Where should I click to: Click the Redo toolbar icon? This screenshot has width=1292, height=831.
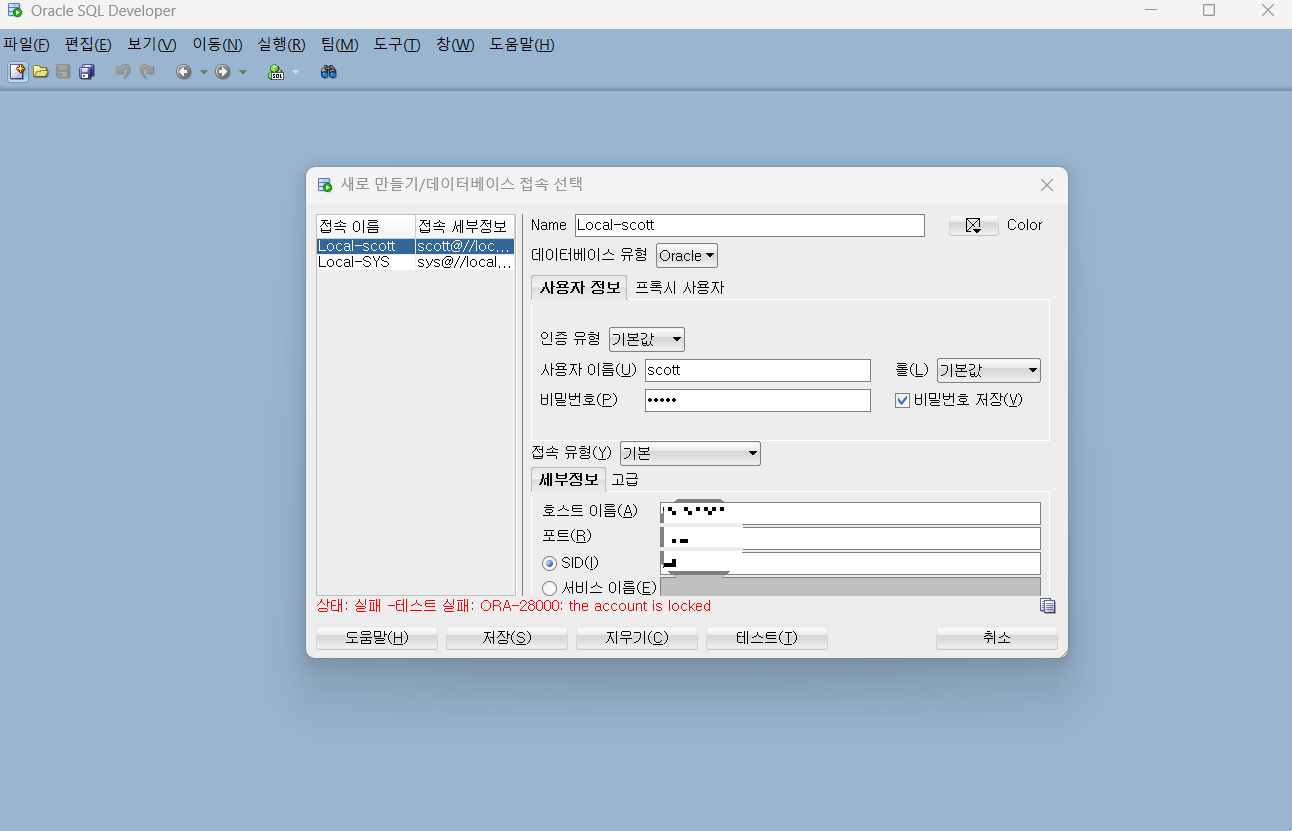tap(147, 72)
